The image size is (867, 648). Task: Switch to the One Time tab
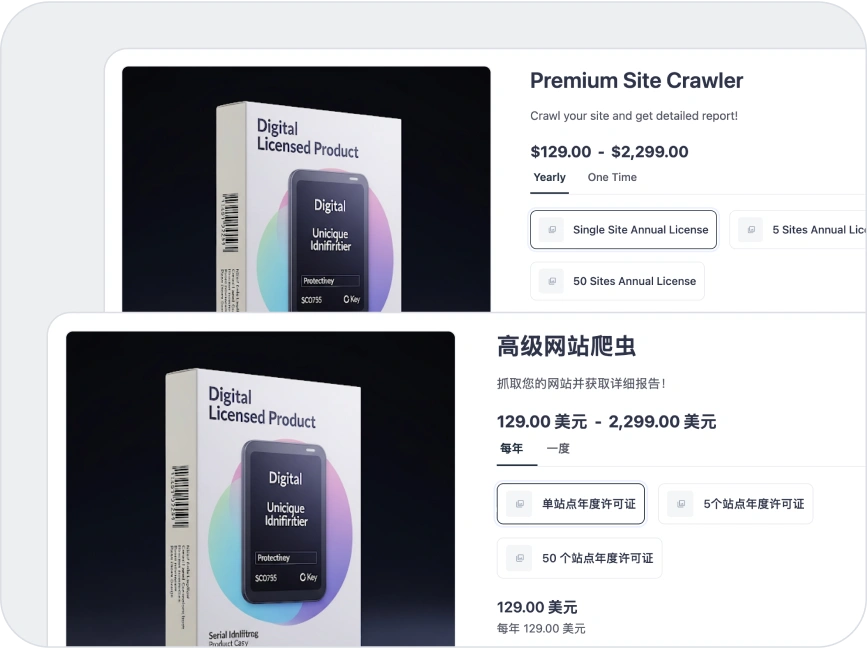[x=612, y=177]
